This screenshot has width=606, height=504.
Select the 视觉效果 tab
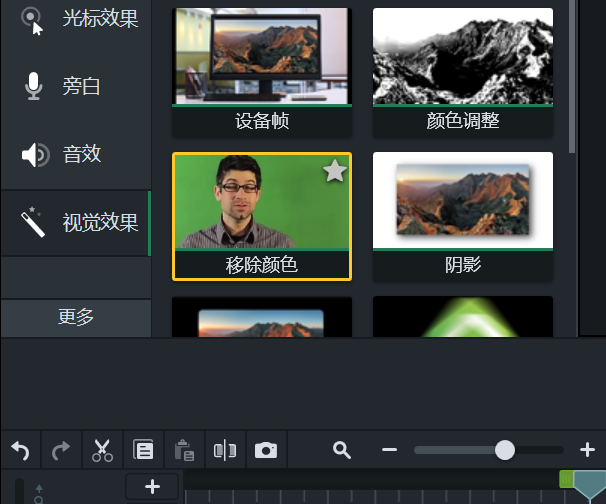[76, 223]
